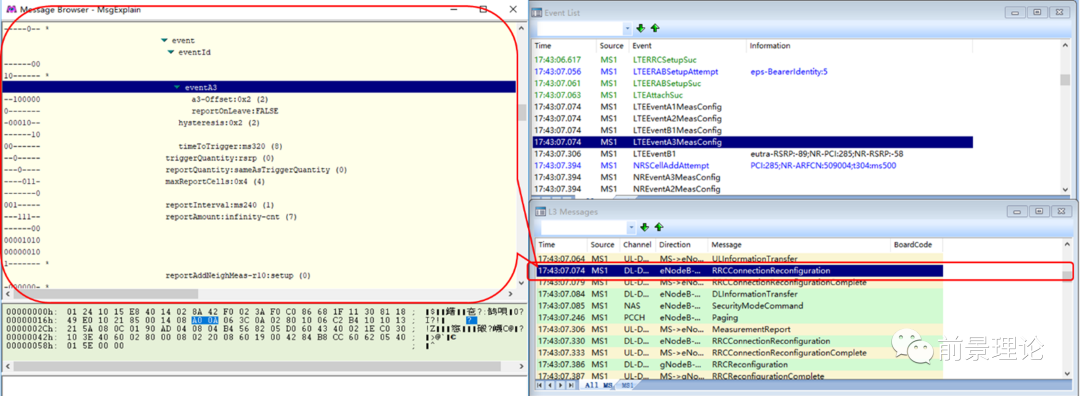Sort Event List by the Event column

pyautogui.click(x=687, y=45)
